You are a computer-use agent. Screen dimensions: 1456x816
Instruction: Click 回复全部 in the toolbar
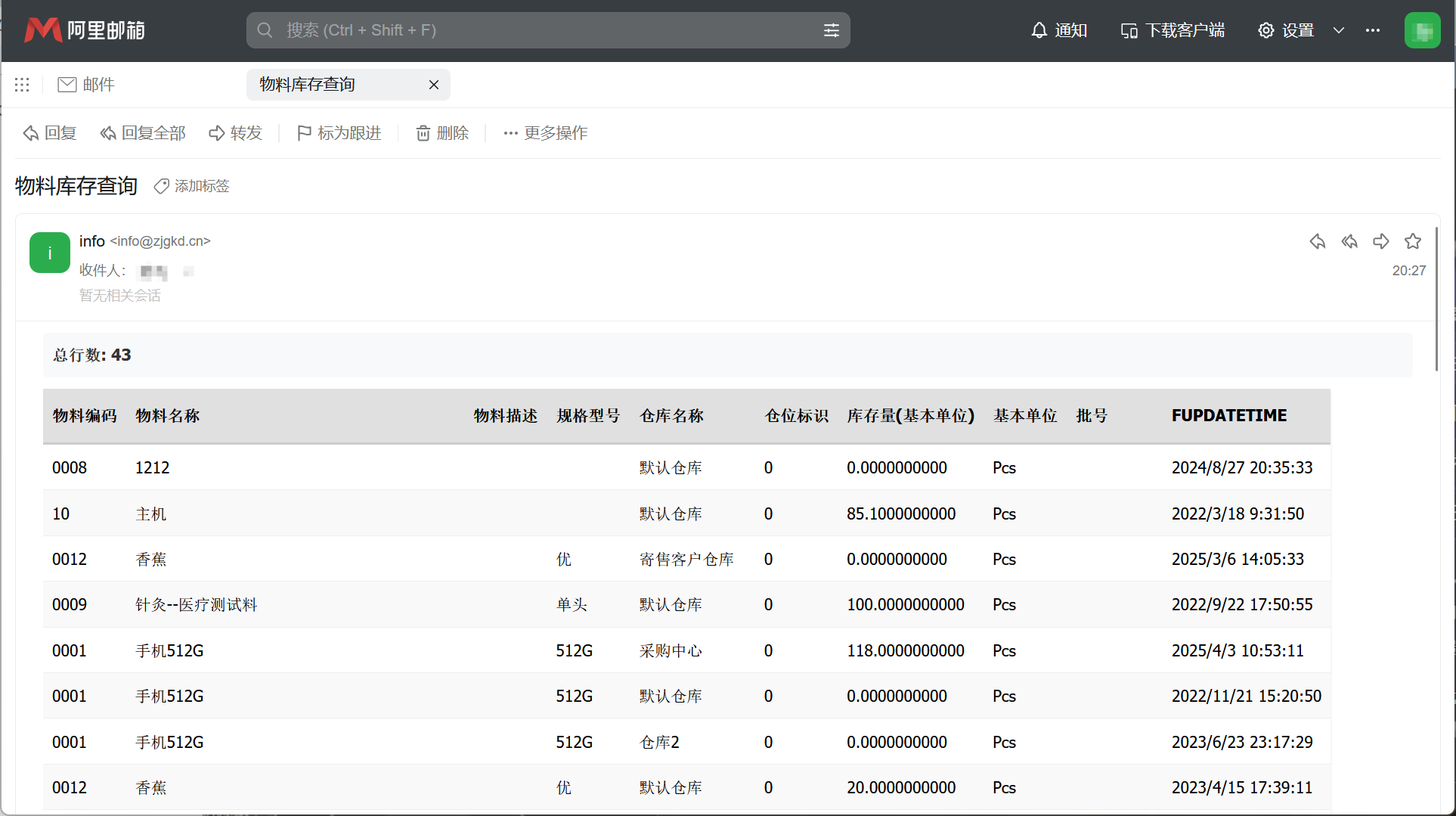coord(143,133)
